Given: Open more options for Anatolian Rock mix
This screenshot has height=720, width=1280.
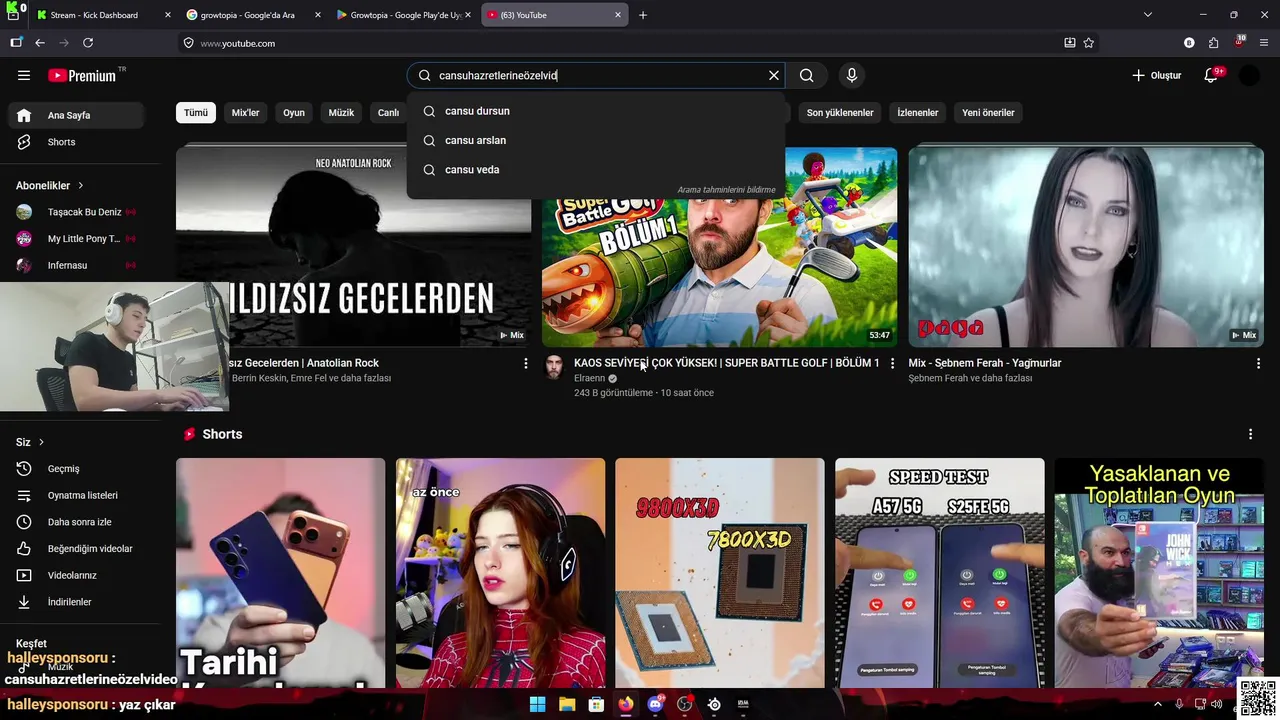Looking at the screenshot, I should (526, 364).
